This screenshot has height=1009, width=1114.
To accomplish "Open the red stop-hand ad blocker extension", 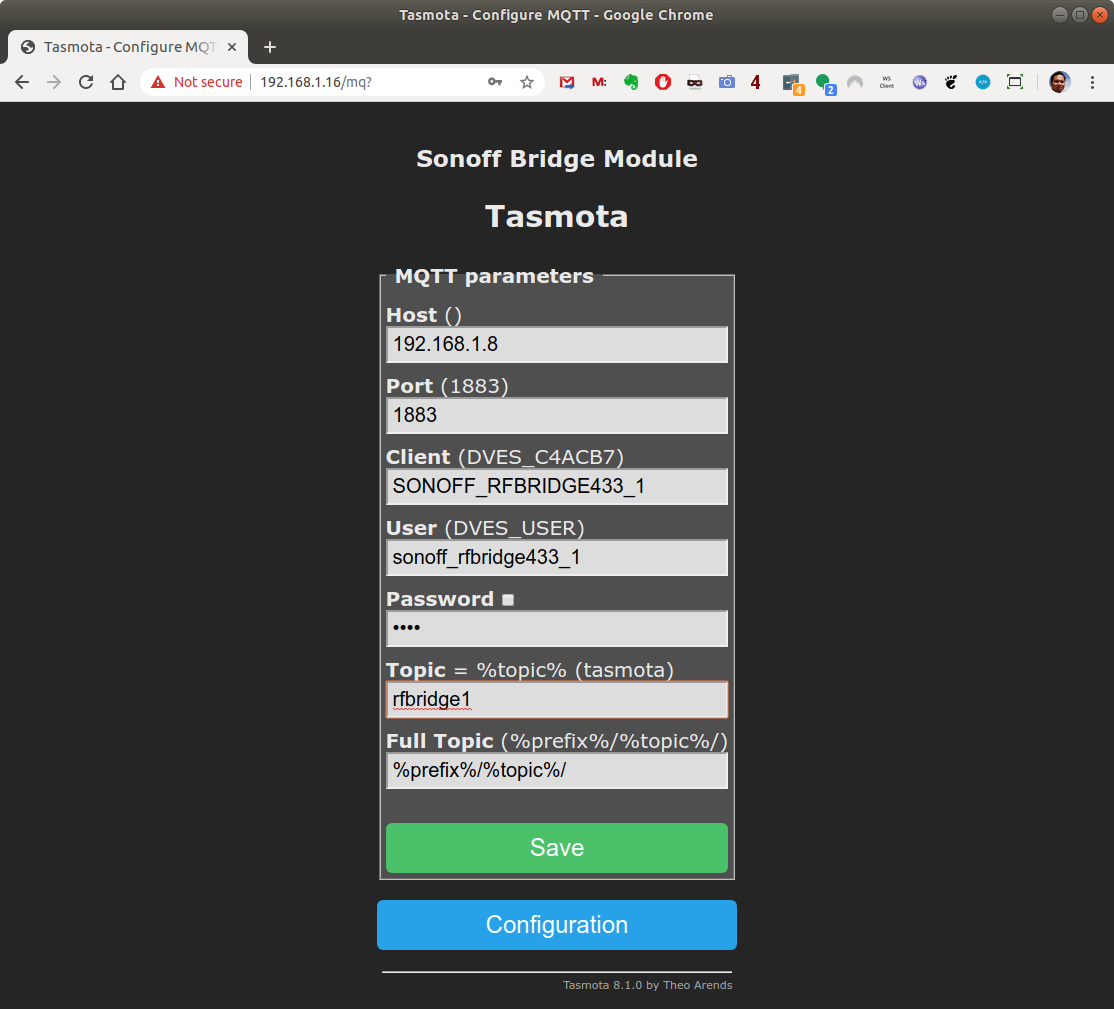I will [x=663, y=82].
